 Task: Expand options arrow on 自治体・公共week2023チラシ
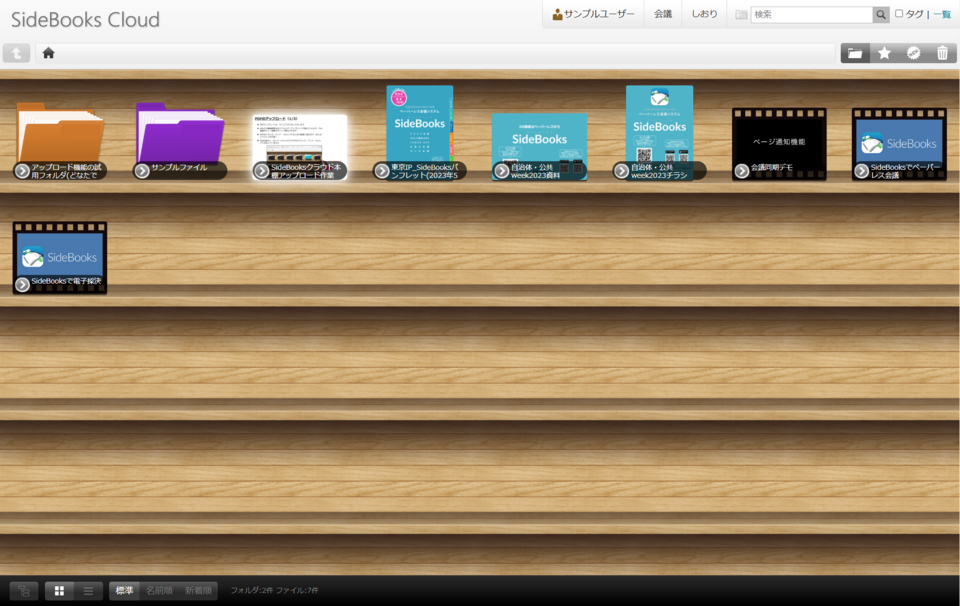pos(621,171)
